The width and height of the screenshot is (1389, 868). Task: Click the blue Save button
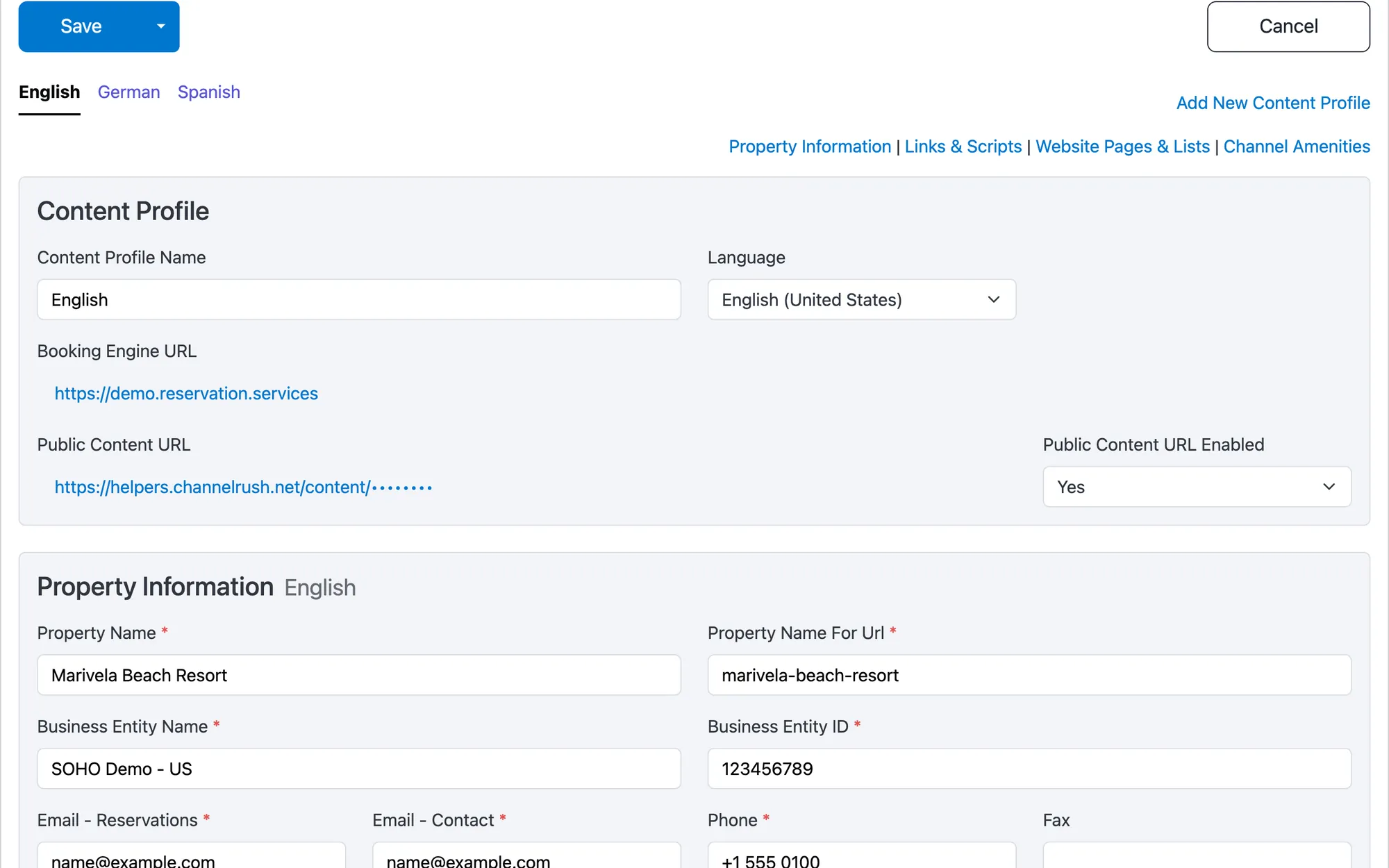81,26
